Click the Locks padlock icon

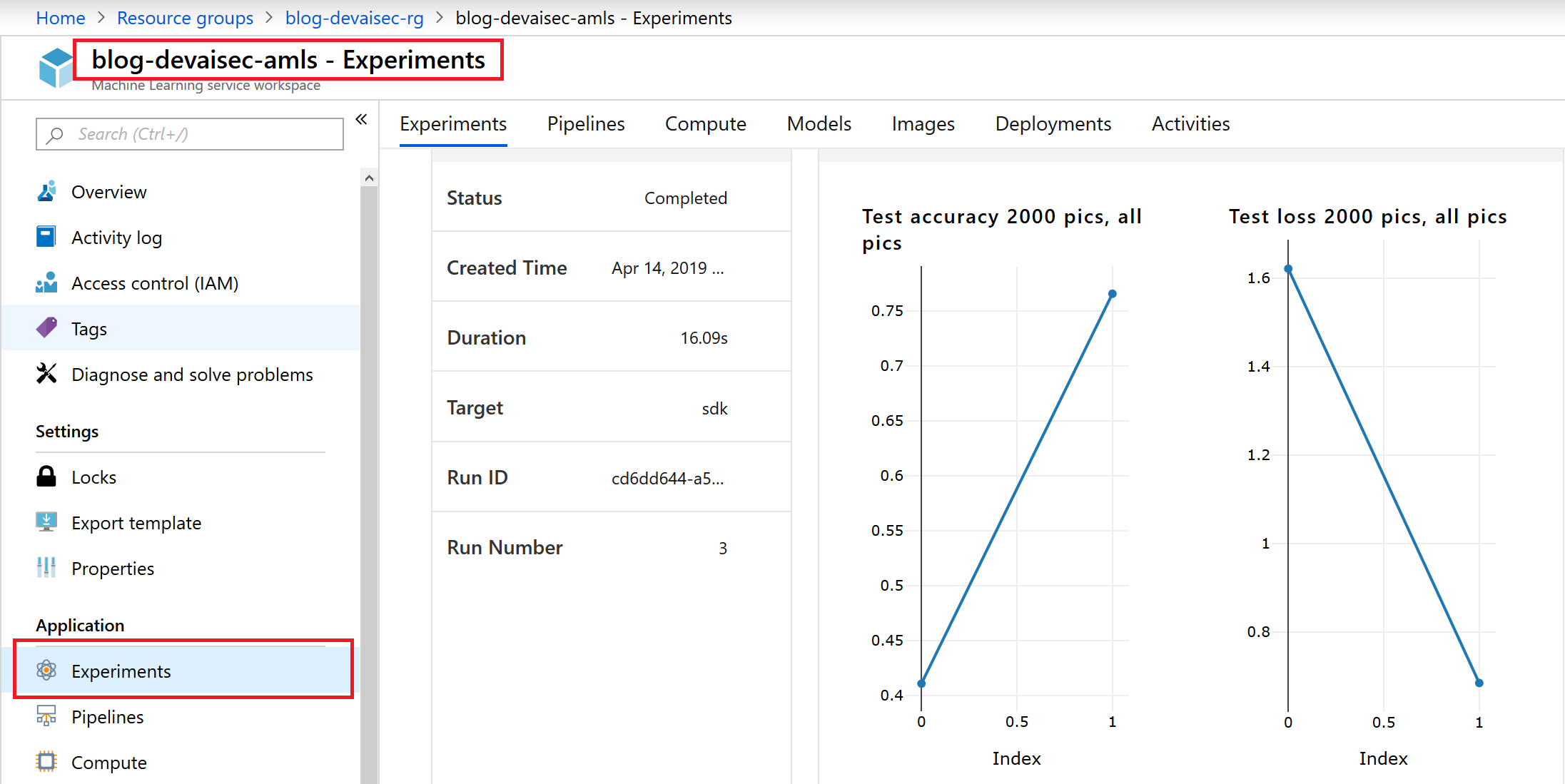pyautogui.click(x=46, y=476)
